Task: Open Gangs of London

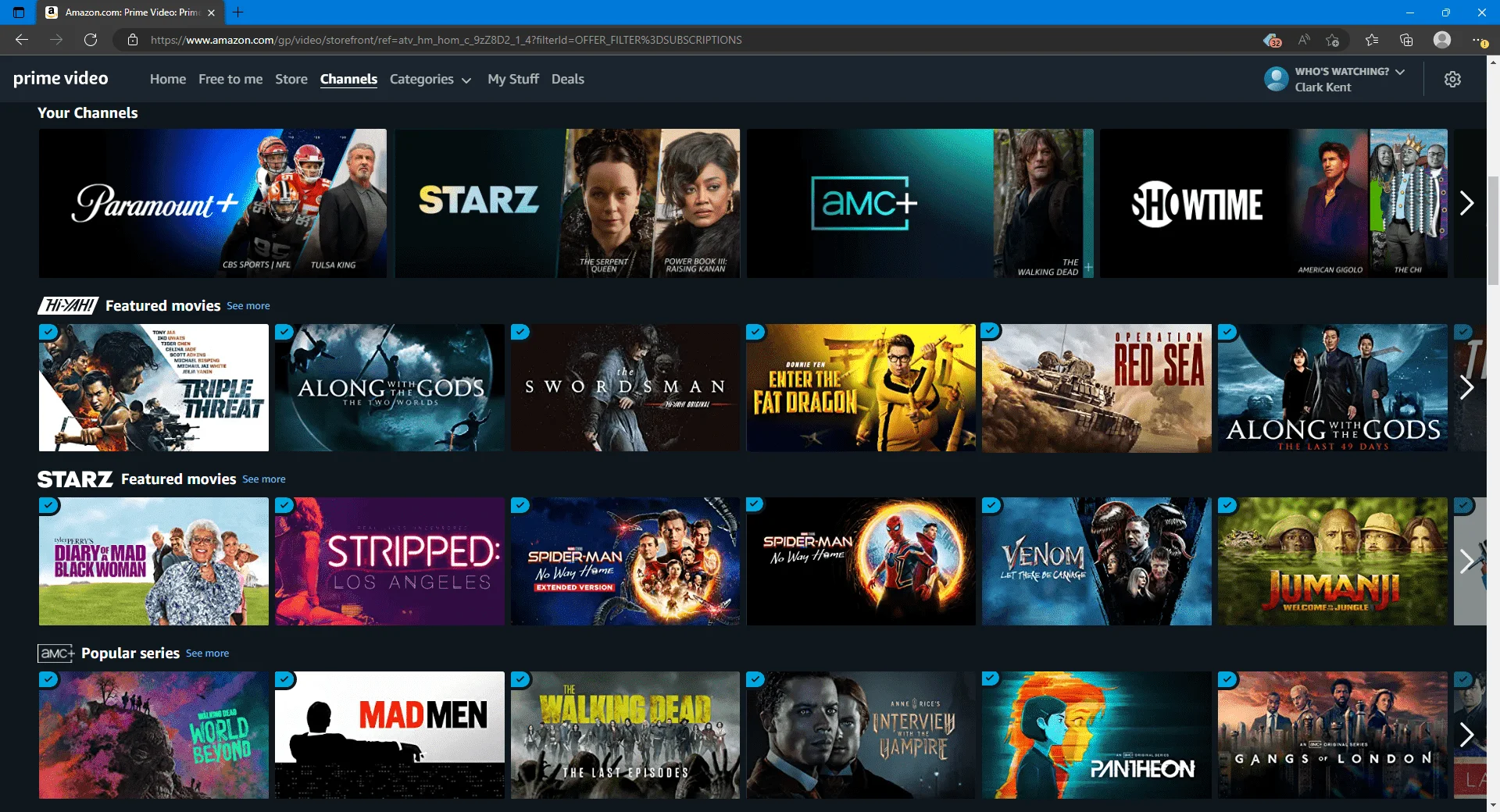Action: point(1333,735)
